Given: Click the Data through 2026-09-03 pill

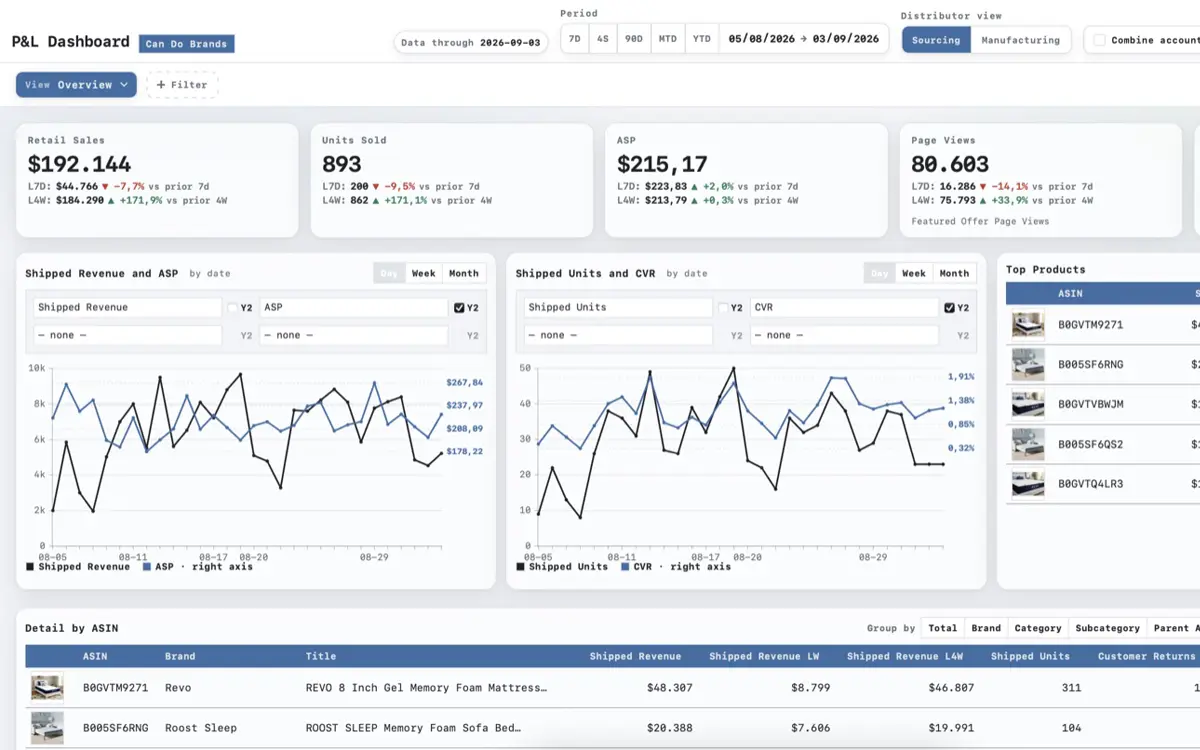Looking at the screenshot, I should (x=470, y=43).
